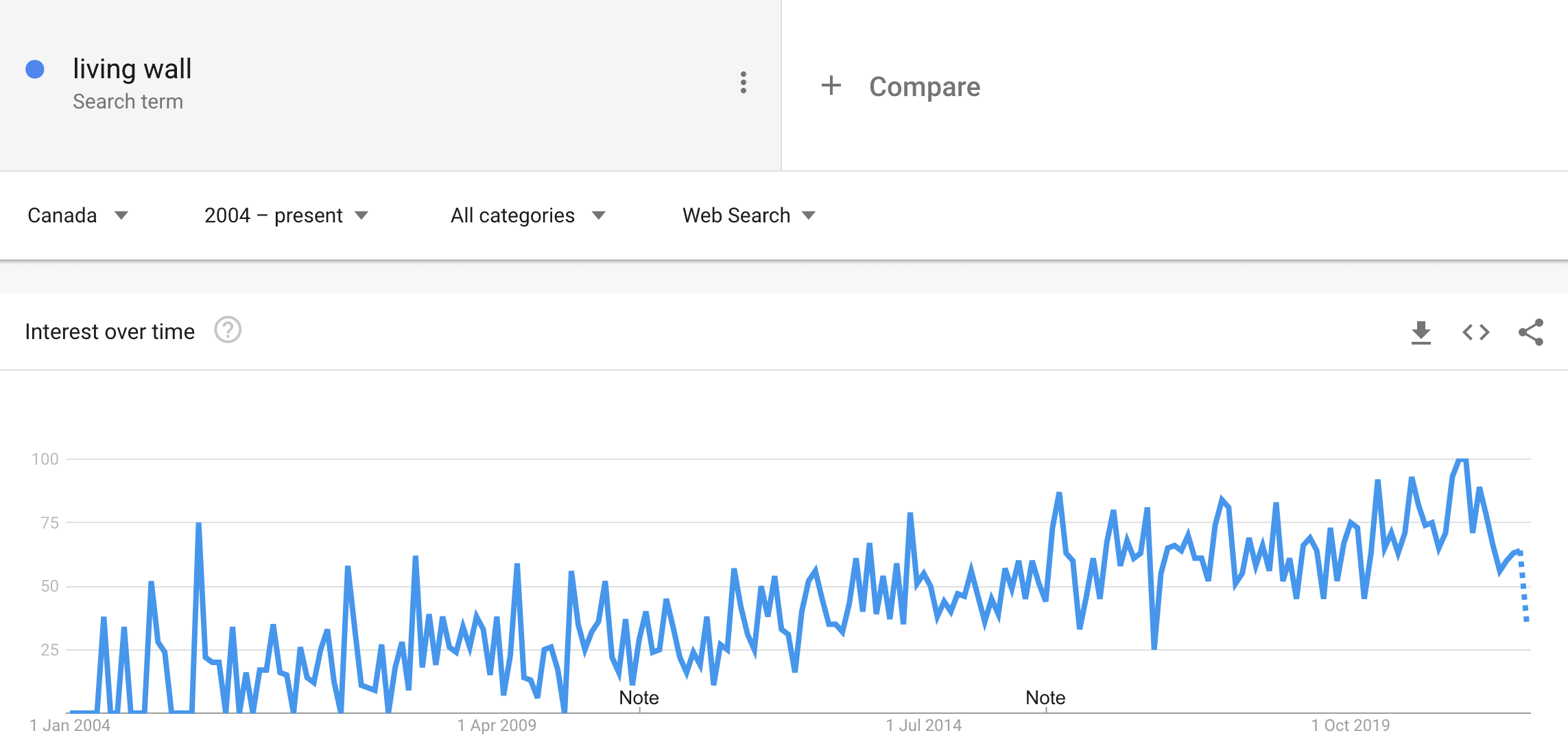This screenshot has height=755, width=1568.
Task: Click the Search term label under living wall
Action: click(128, 102)
